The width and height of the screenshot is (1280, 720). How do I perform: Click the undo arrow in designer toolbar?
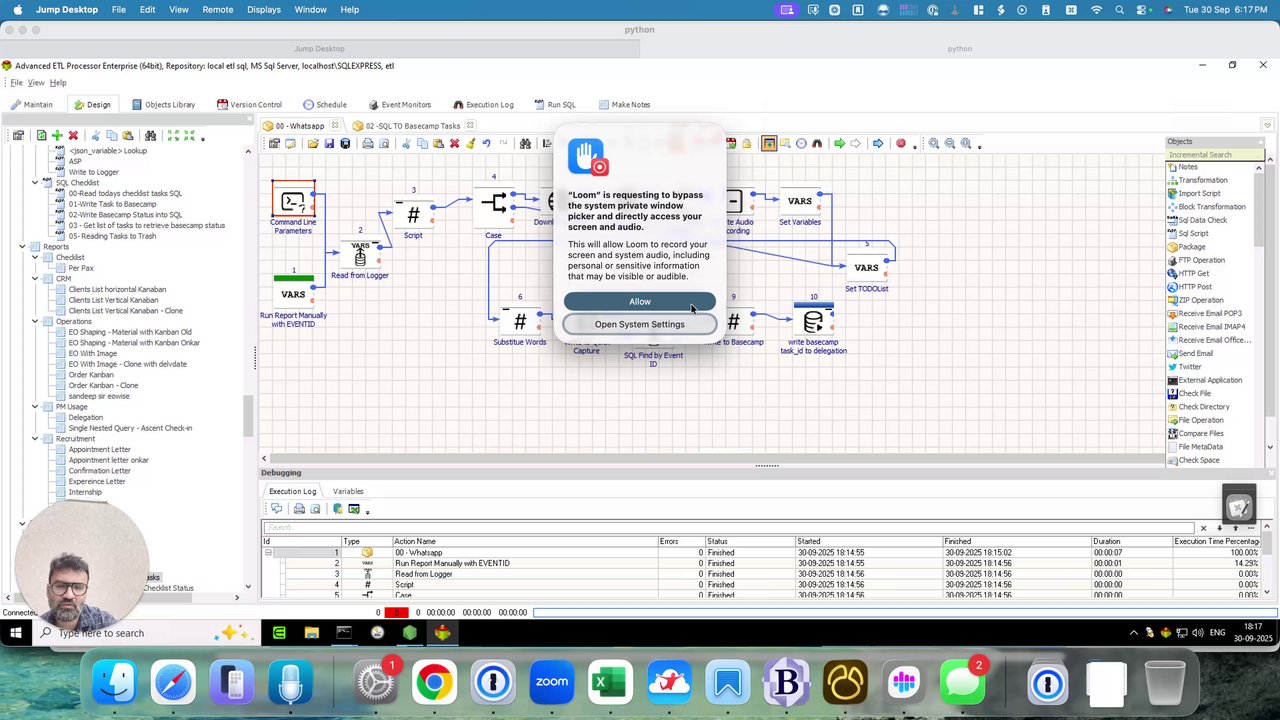point(486,143)
